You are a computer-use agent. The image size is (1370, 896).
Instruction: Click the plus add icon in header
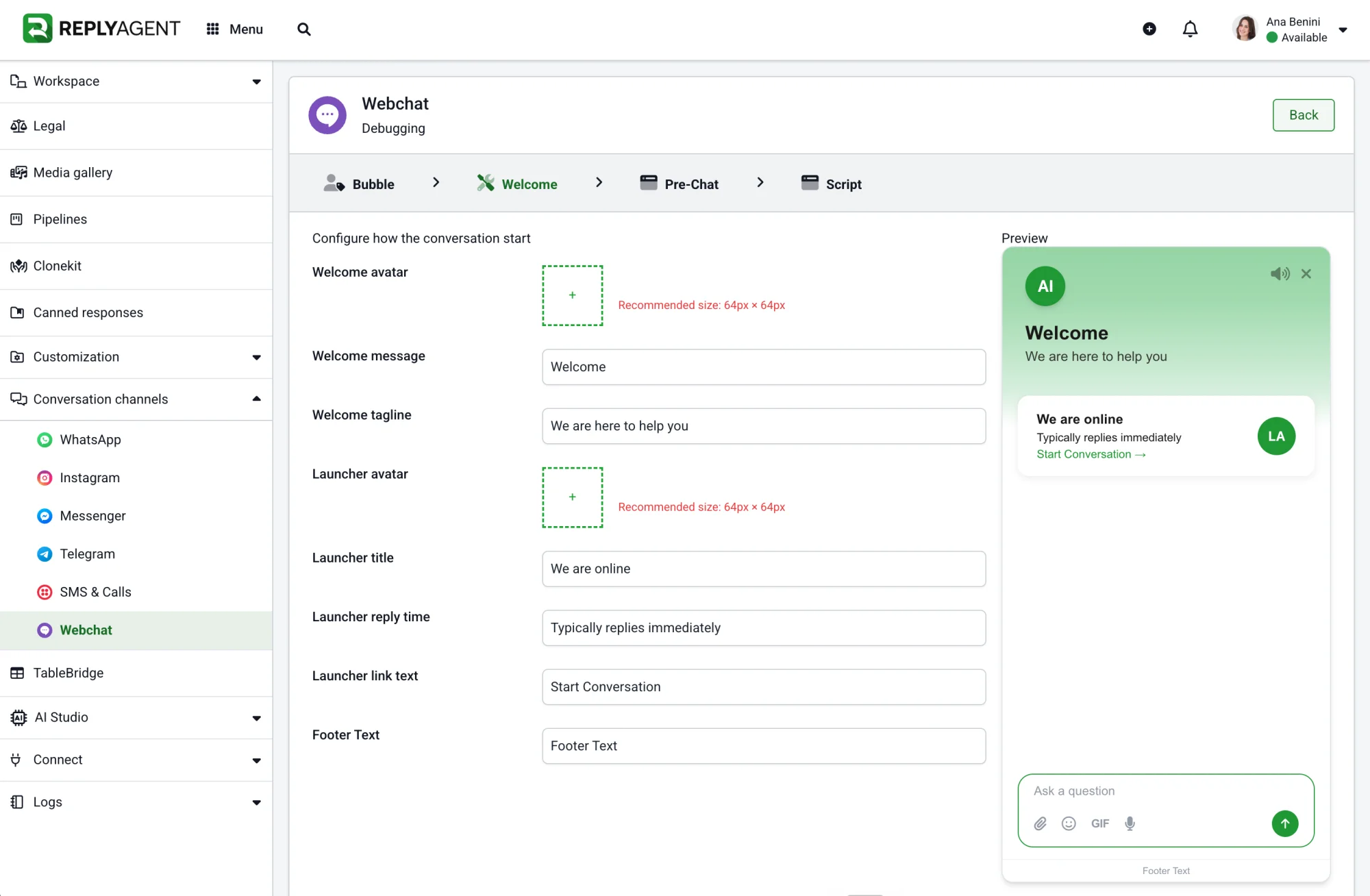(1149, 29)
